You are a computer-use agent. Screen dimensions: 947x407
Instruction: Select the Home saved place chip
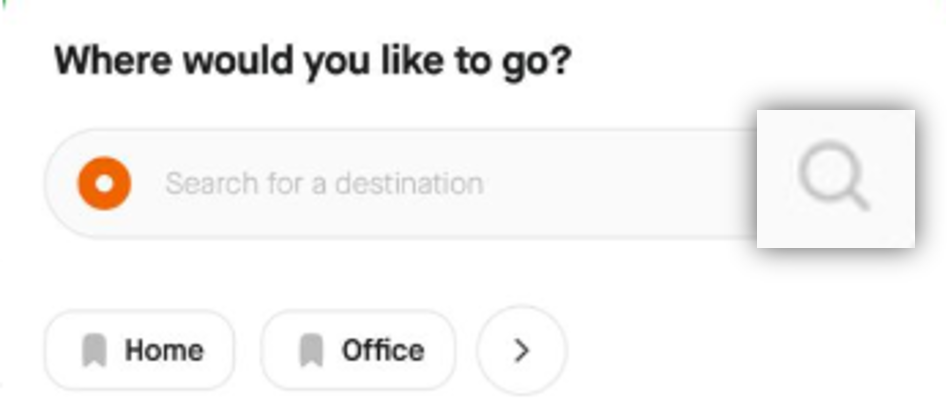140,350
